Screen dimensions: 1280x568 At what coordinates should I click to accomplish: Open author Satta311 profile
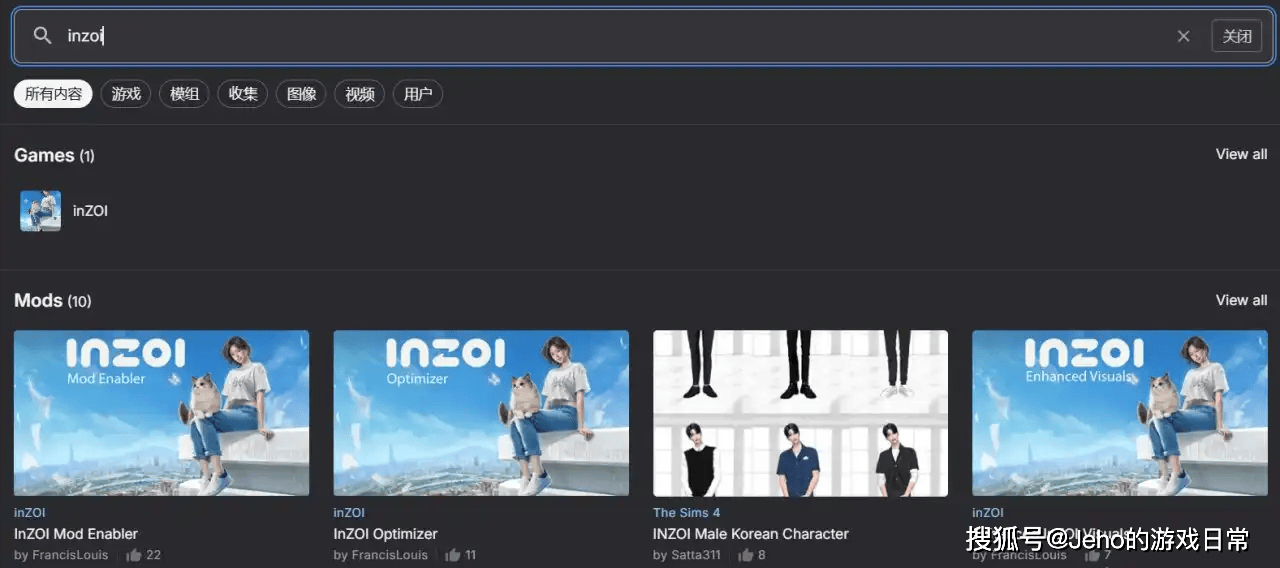click(696, 555)
